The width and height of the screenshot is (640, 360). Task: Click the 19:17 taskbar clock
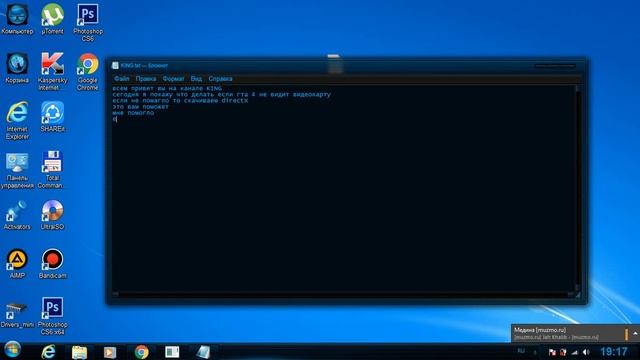coord(613,351)
